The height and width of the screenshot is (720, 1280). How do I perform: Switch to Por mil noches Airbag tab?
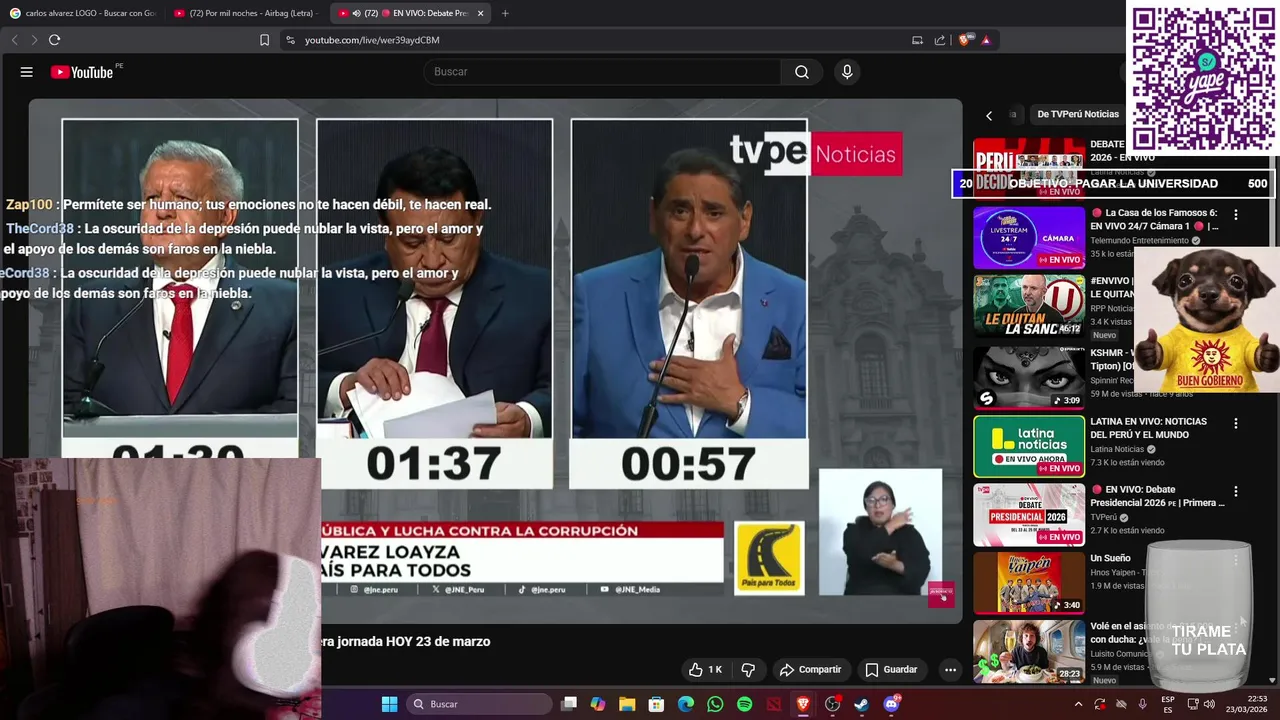[x=246, y=13]
